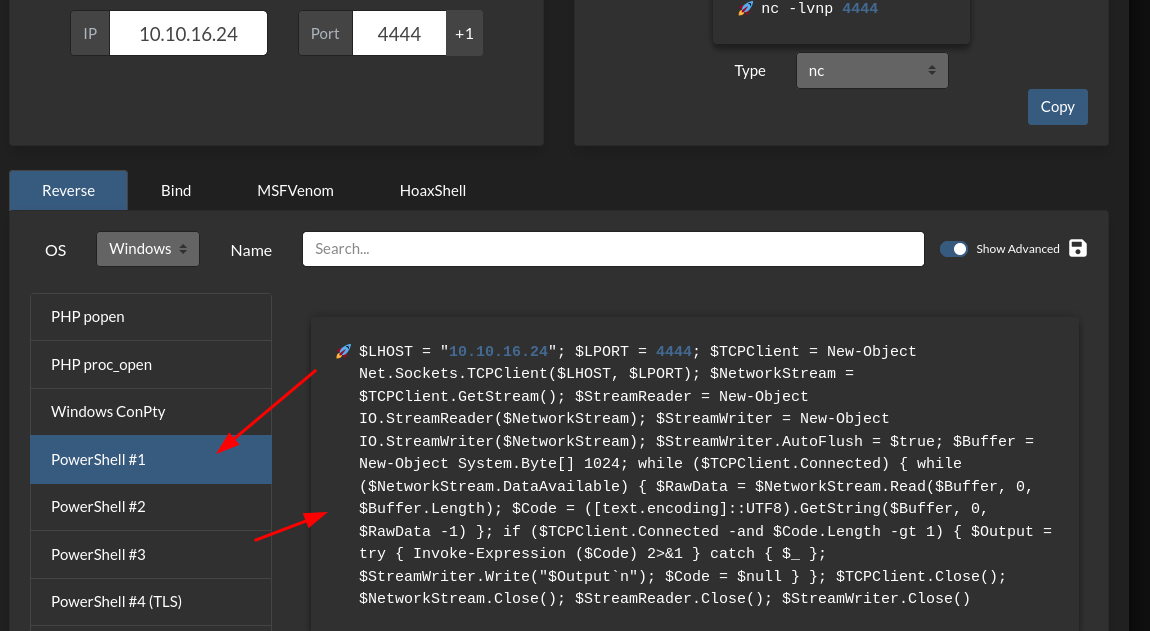Viewport: 1150px width, 631px height.
Task: Focus the Name search box
Action: 613,249
